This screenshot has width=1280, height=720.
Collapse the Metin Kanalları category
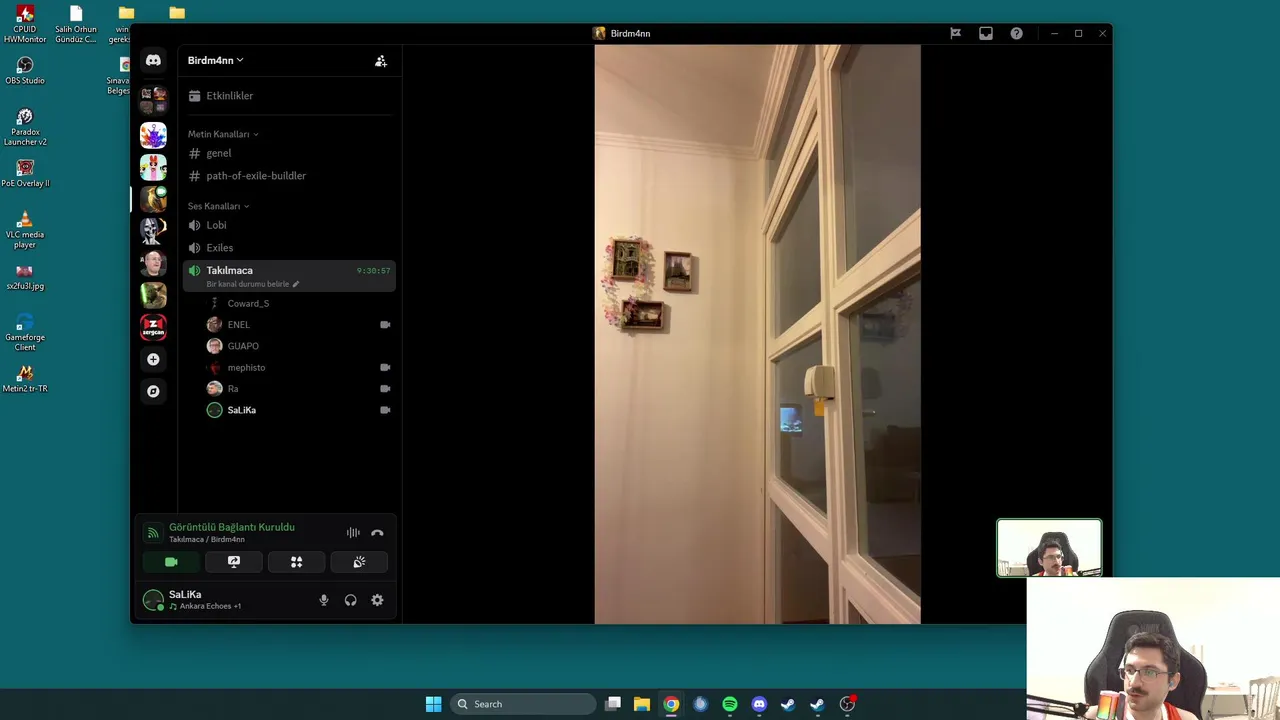coord(223,134)
